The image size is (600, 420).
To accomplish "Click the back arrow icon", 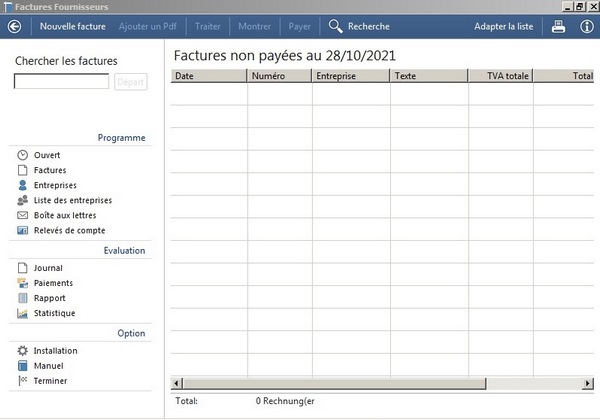I will point(15,26).
